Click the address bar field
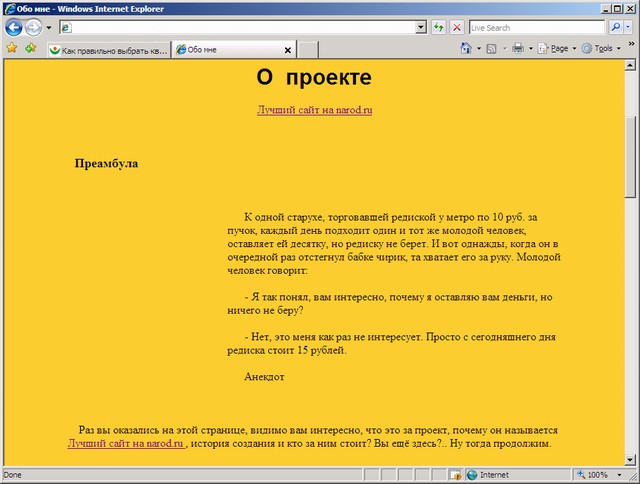640x484 pixels. tap(243, 27)
